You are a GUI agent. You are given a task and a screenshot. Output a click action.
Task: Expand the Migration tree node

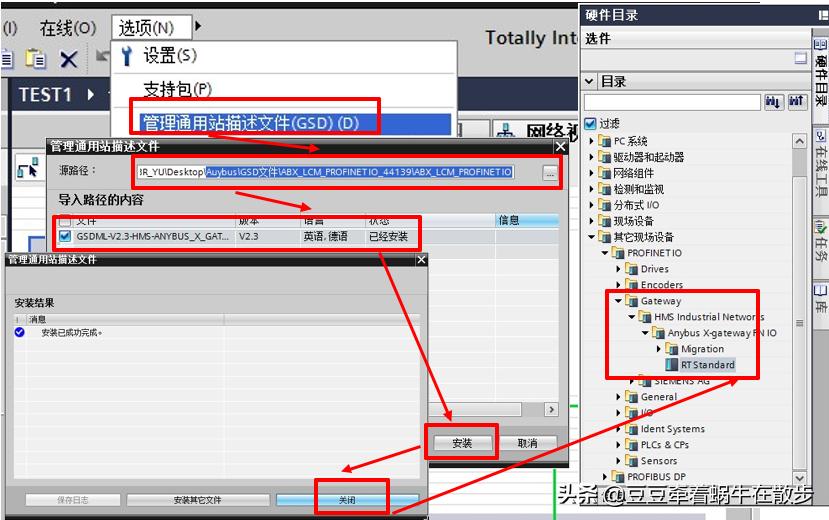659,349
